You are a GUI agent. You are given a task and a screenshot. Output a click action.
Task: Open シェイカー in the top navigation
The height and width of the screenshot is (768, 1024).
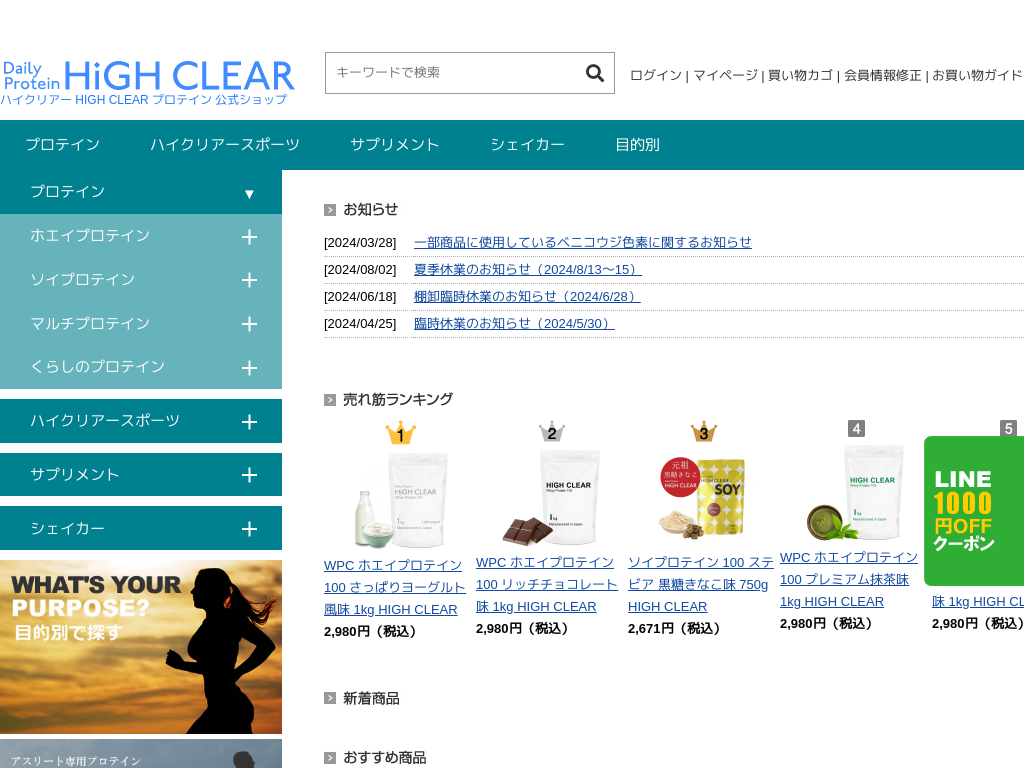(x=527, y=144)
